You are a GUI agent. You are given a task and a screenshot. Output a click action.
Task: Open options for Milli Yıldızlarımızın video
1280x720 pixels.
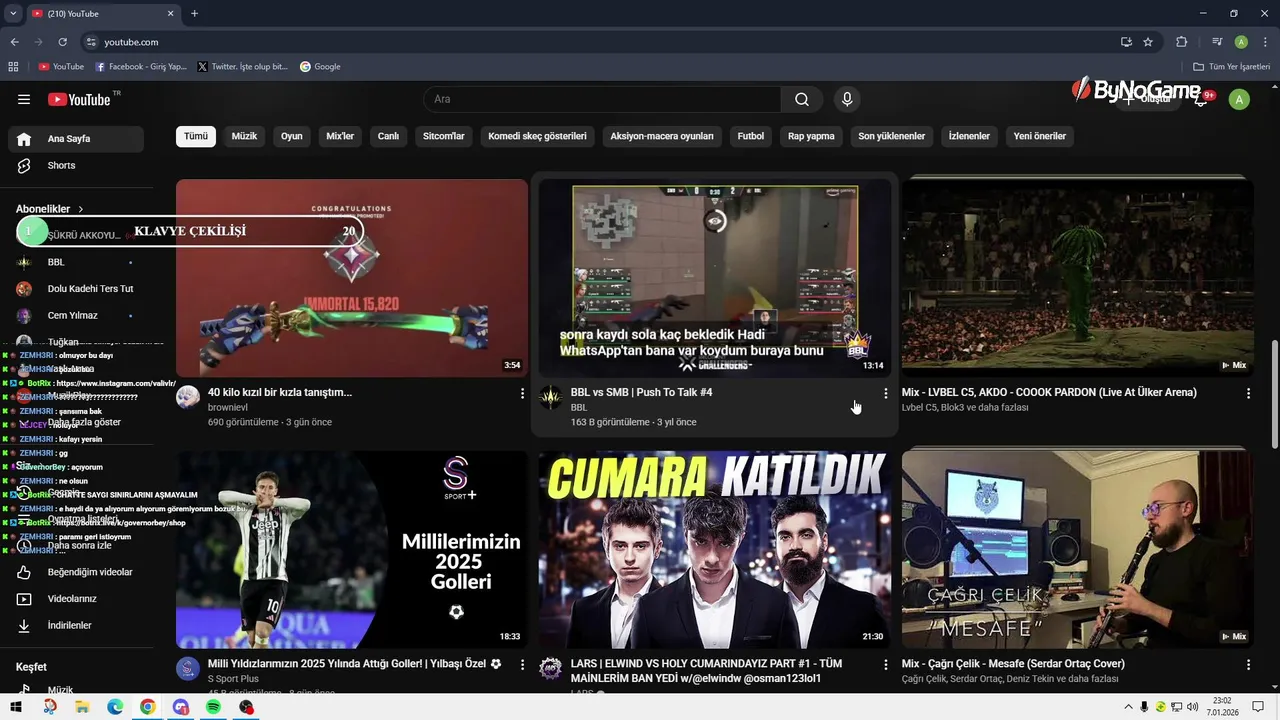coord(522,665)
